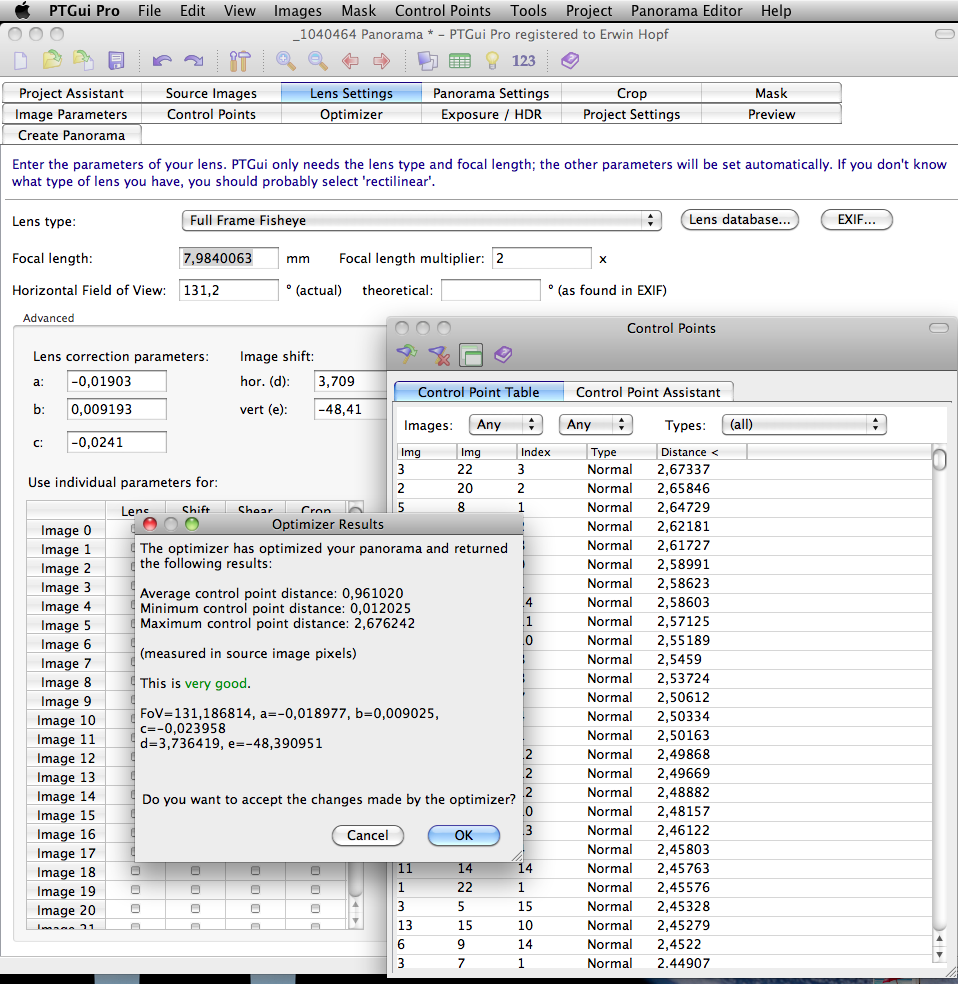Image resolution: width=958 pixels, height=984 pixels.
Task: Switch to the Control Point Assistant tab
Action: 648,392
